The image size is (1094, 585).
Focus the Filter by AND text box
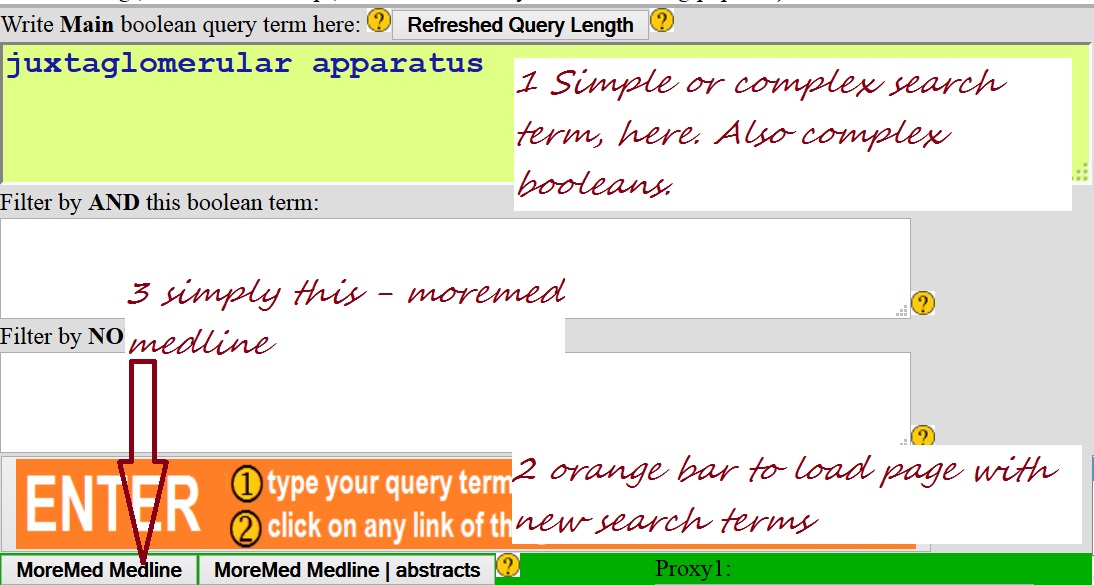(x=455, y=268)
